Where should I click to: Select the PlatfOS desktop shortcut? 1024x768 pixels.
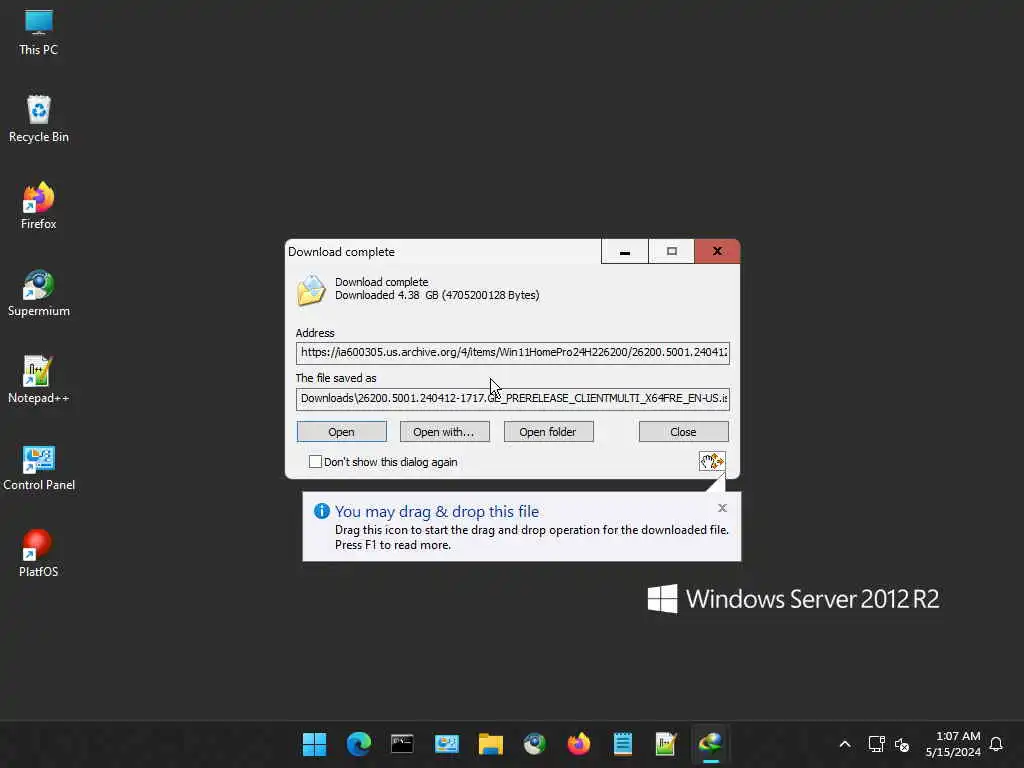[39, 554]
